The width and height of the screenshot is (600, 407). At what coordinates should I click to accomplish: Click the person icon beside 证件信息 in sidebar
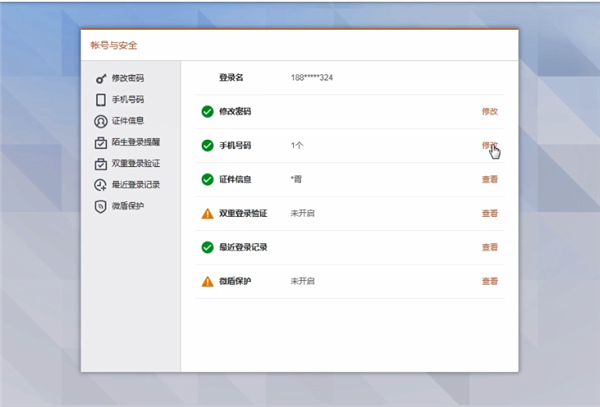(101, 121)
